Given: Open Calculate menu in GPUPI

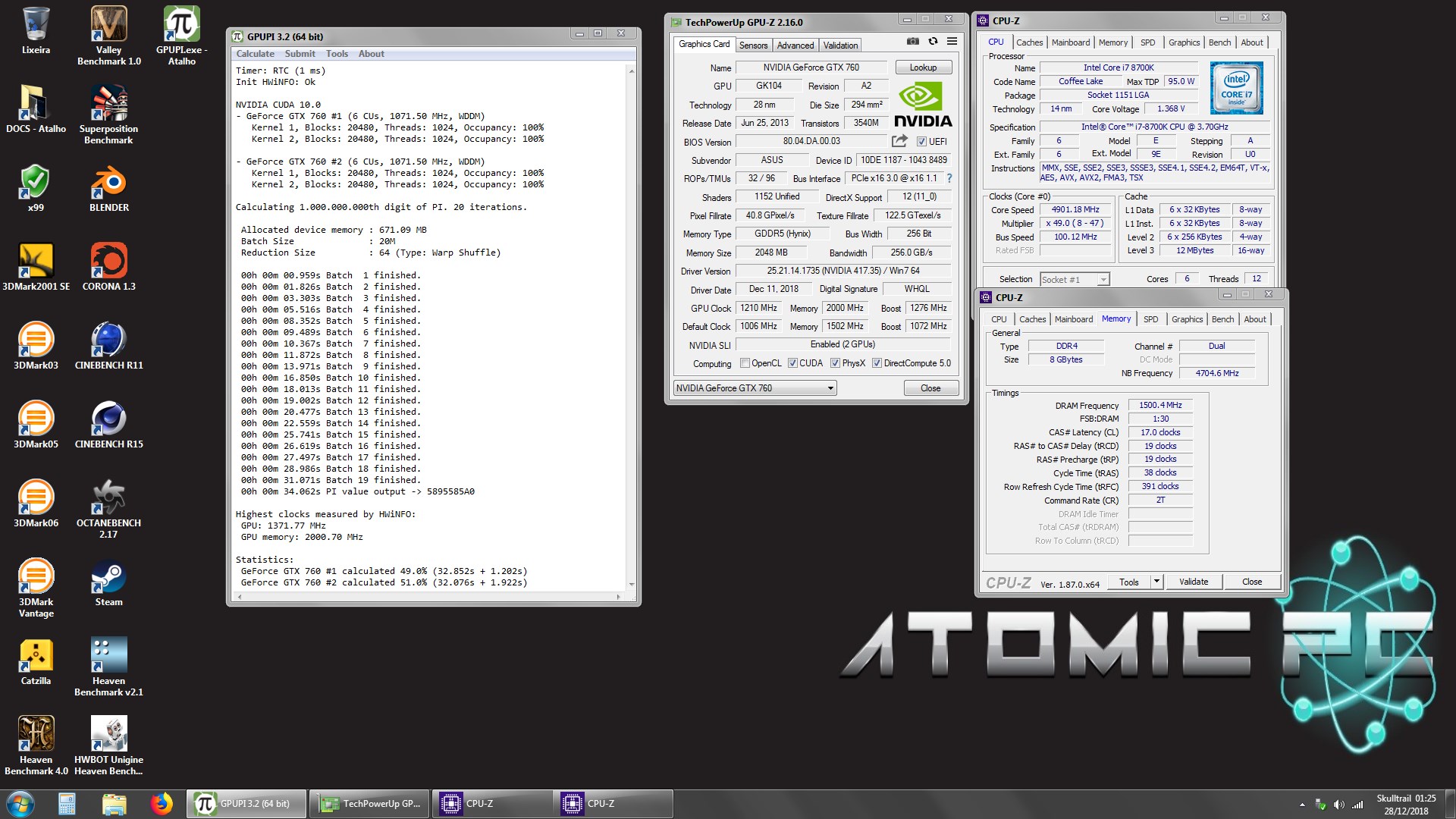Looking at the screenshot, I should [x=255, y=54].
